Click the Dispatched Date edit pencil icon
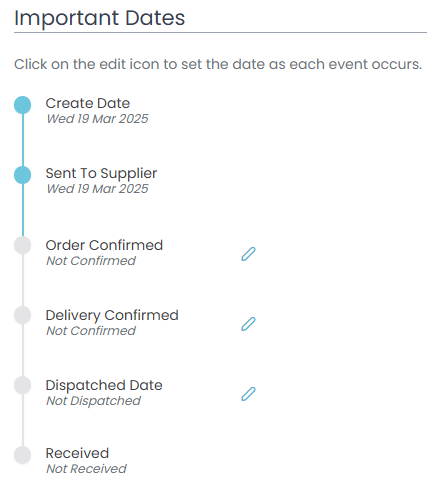433x481 pixels. pyautogui.click(x=248, y=394)
